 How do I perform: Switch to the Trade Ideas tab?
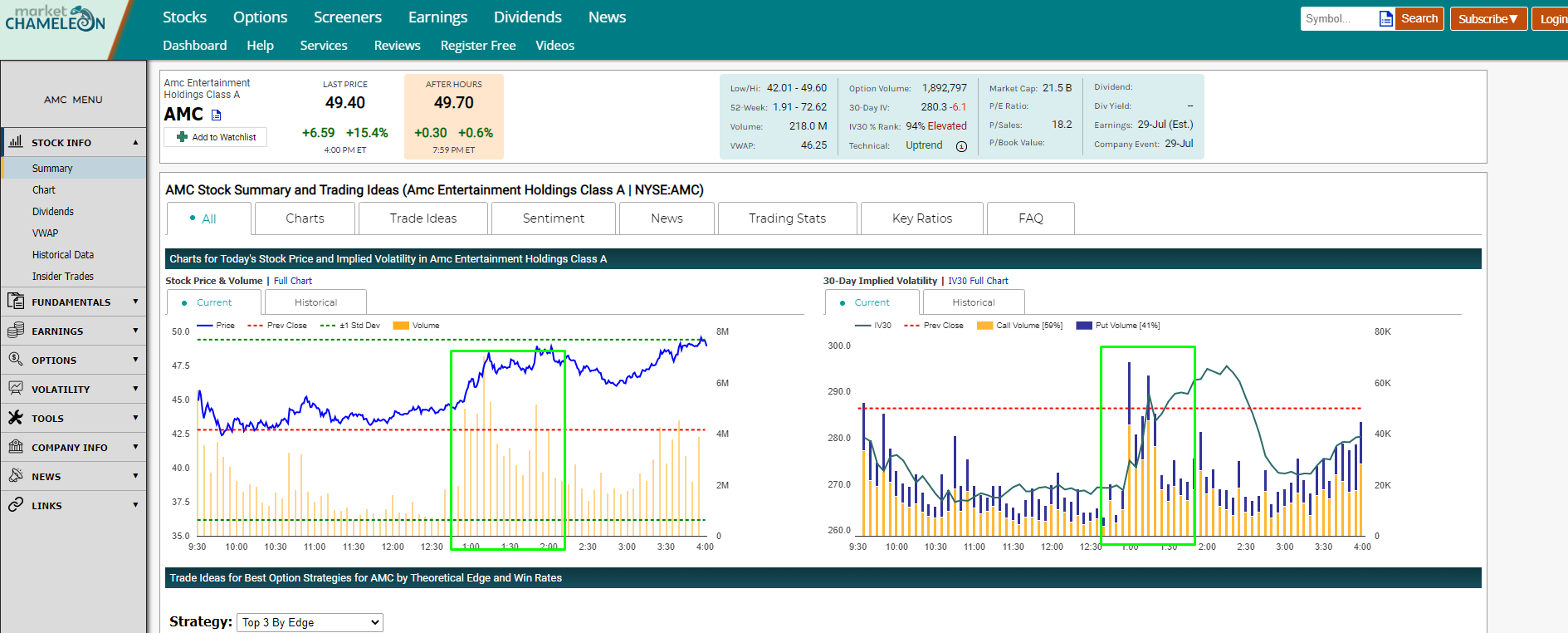423,218
